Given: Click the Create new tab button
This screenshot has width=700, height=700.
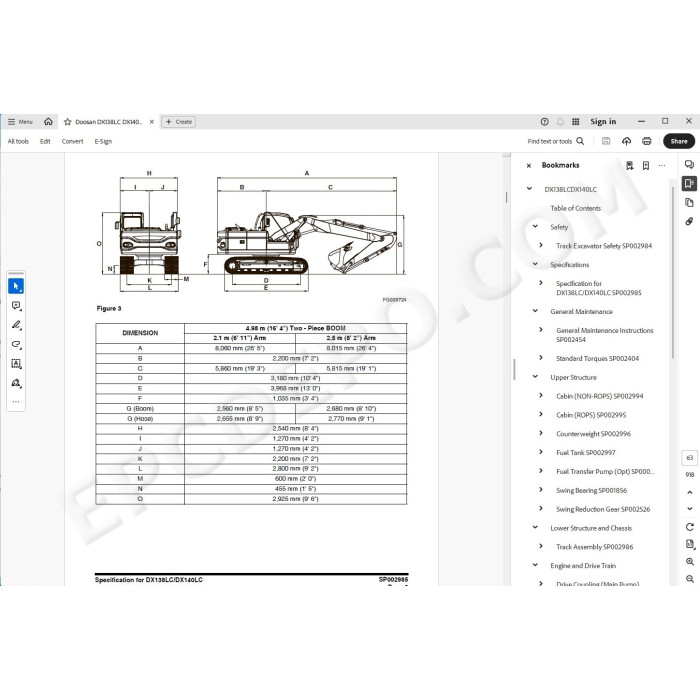Looking at the screenshot, I should click(x=179, y=121).
